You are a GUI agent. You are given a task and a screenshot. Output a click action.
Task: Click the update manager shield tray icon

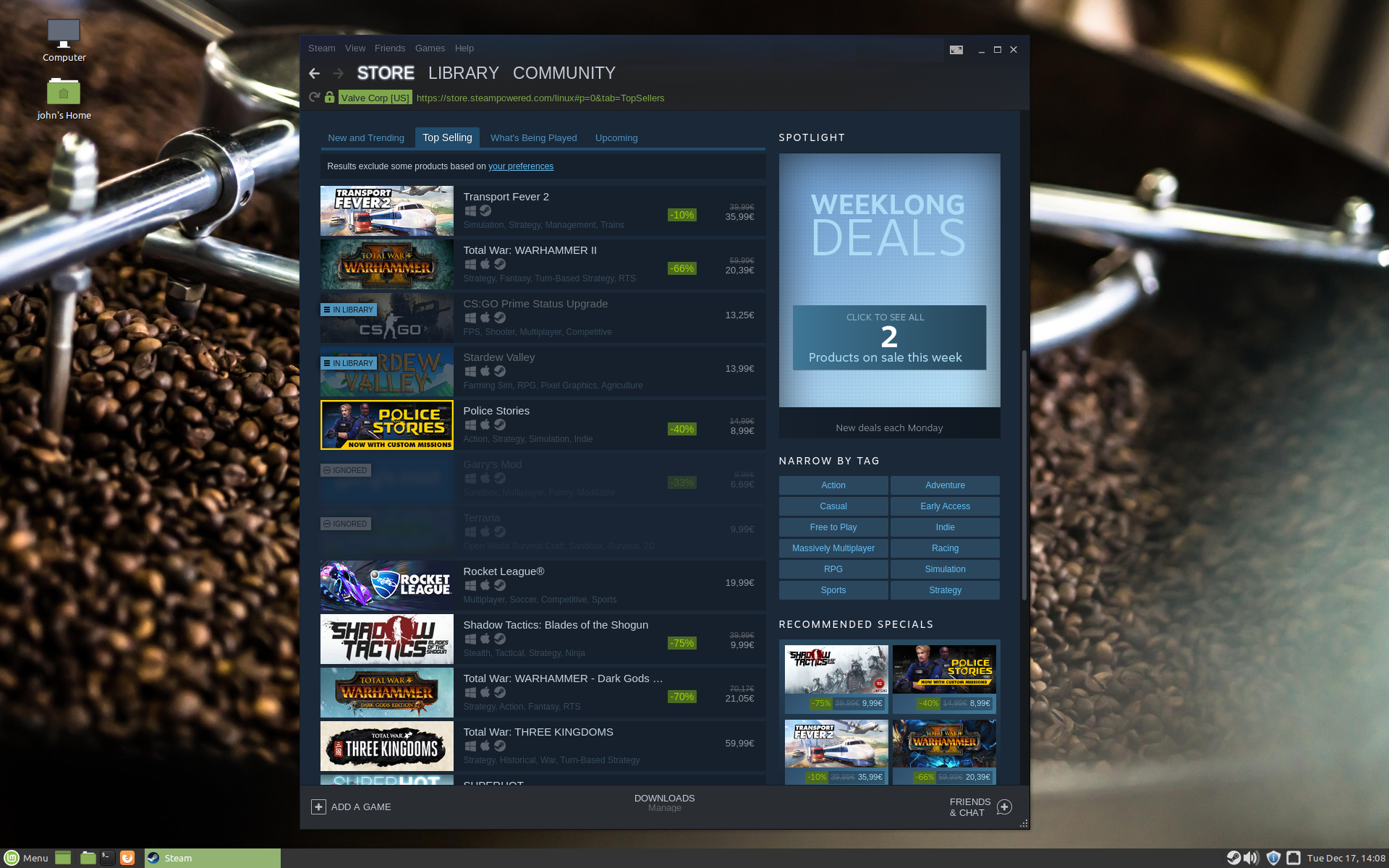(1274, 858)
